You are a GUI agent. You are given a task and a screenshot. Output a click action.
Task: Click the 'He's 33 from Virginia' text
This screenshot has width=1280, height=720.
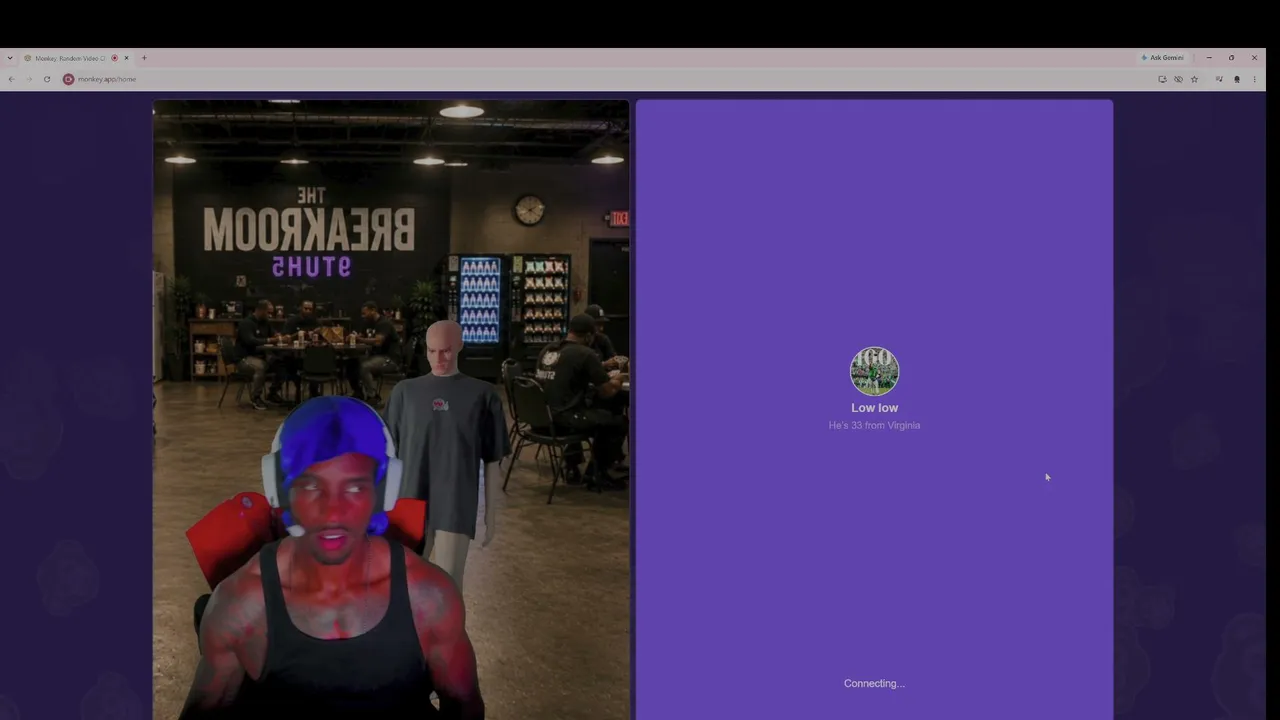(874, 425)
